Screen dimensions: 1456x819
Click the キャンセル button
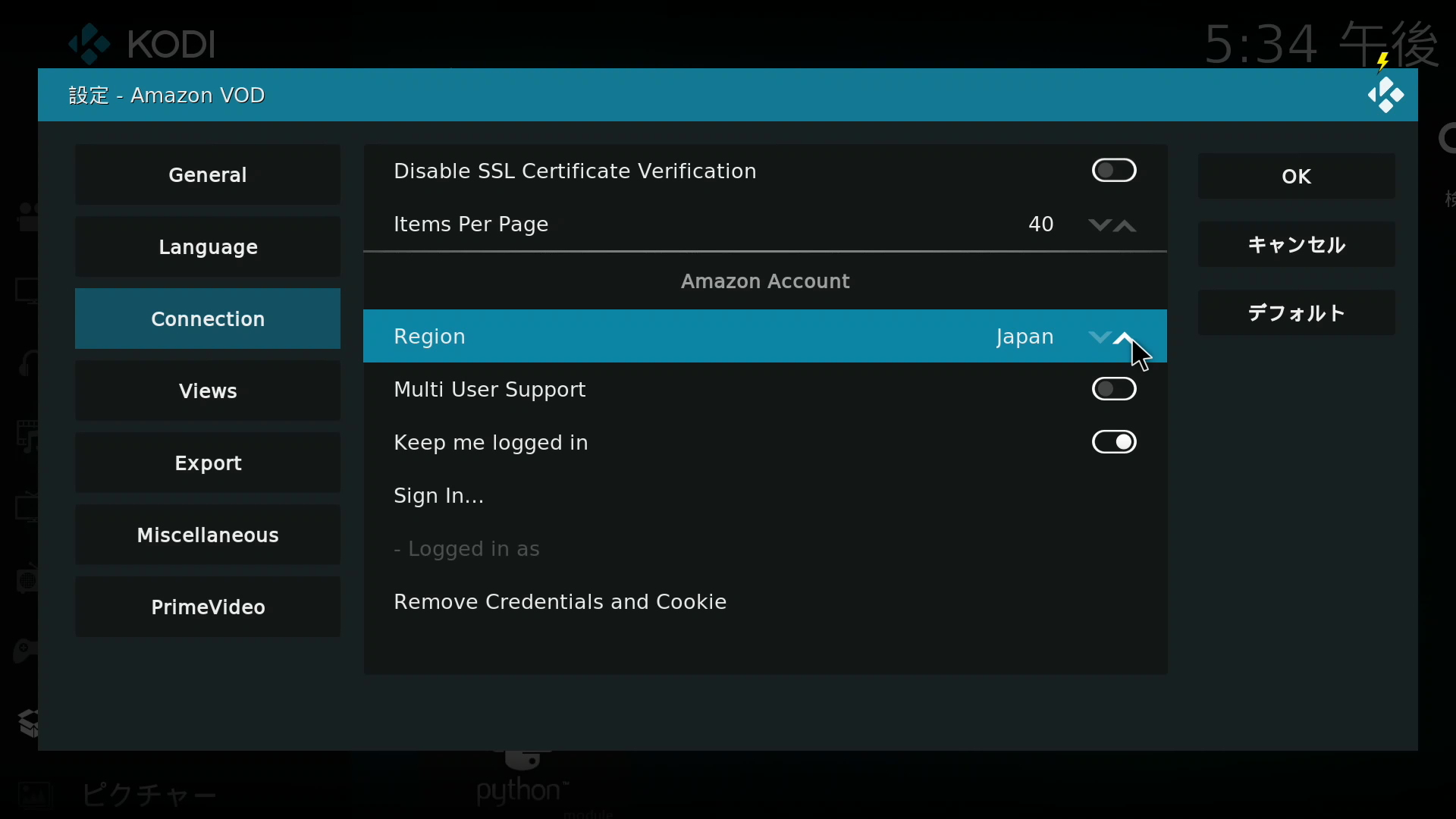1297,244
